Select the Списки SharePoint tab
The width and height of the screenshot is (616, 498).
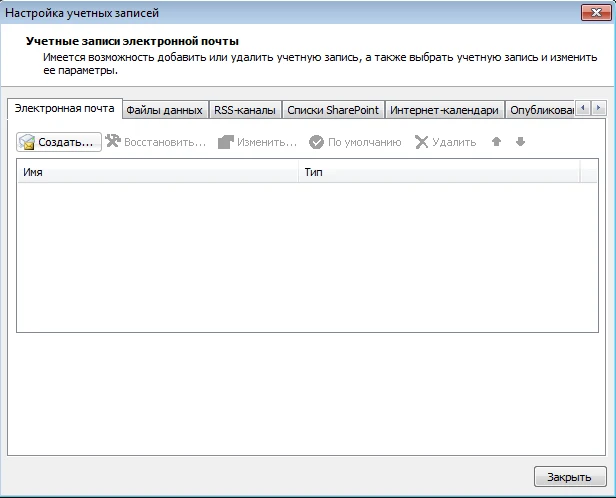pyautogui.click(x=333, y=110)
